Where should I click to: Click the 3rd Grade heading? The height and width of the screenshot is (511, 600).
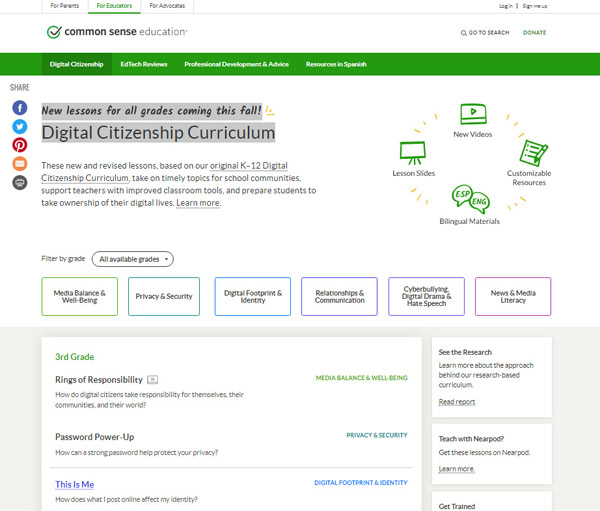click(75, 357)
